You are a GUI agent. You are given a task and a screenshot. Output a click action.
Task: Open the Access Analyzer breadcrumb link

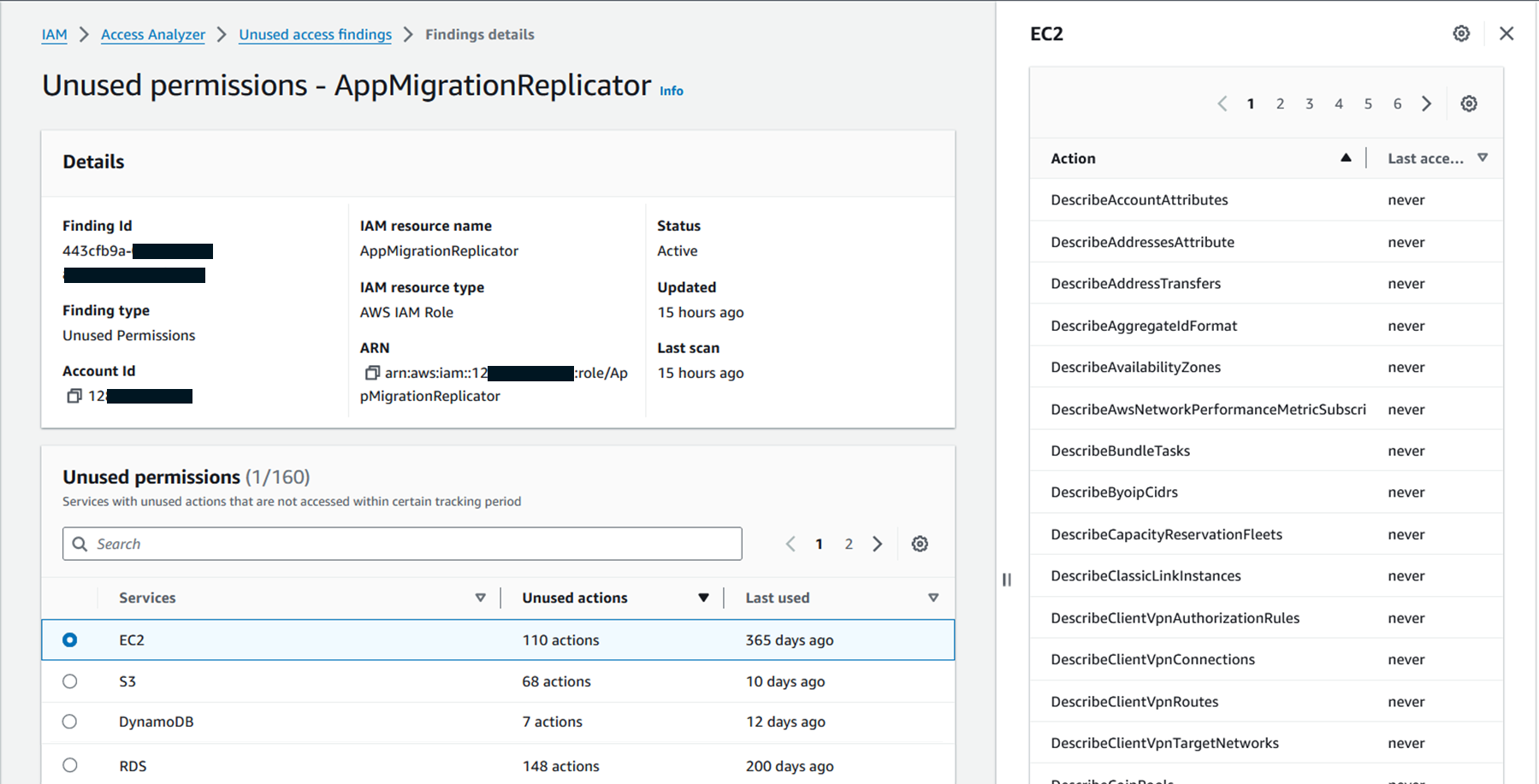153,34
